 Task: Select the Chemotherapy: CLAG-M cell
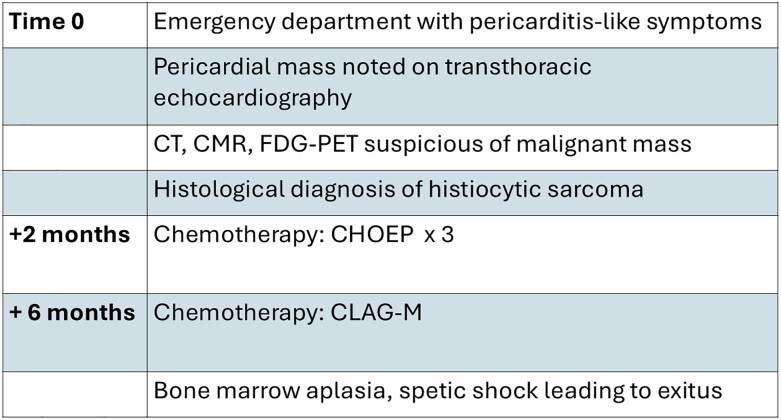point(462,332)
